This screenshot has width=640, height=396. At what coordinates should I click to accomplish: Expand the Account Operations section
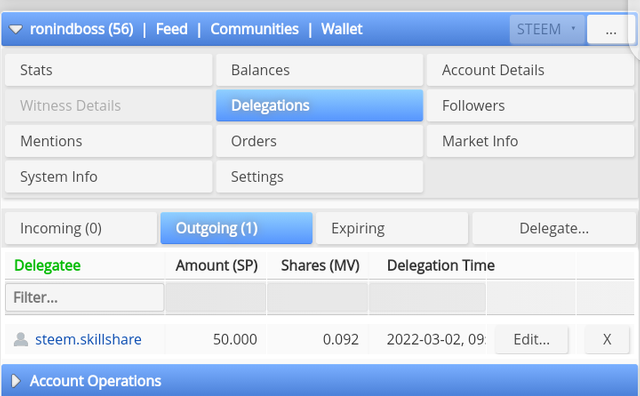(16, 381)
